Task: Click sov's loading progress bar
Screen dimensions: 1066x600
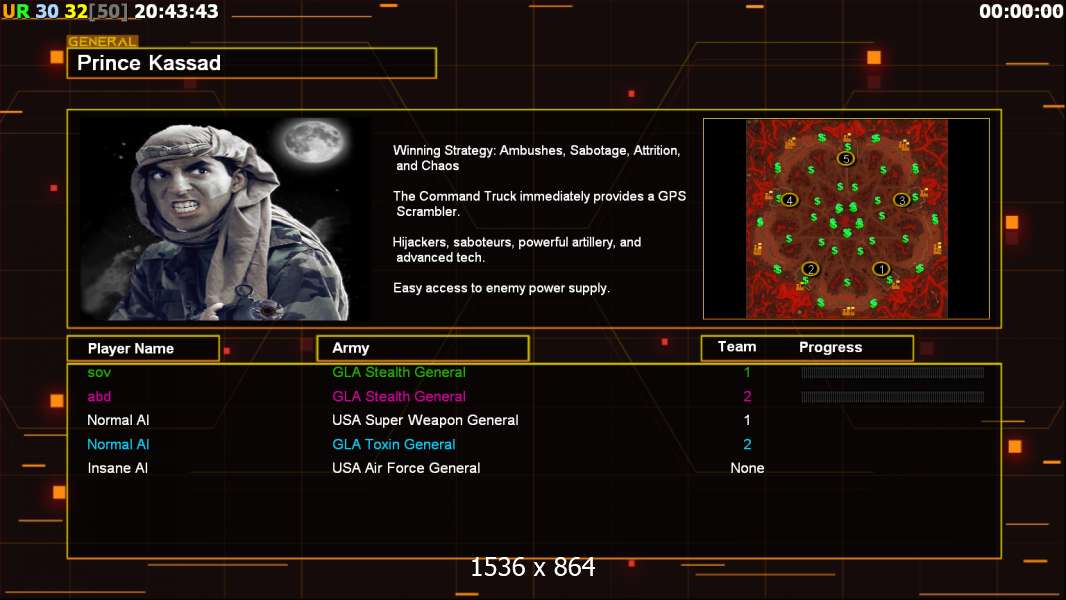Action: (892, 372)
